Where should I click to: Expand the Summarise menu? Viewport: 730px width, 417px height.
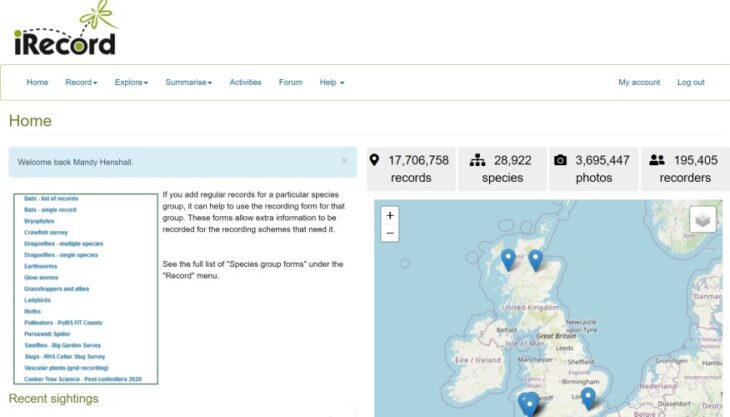(189, 82)
